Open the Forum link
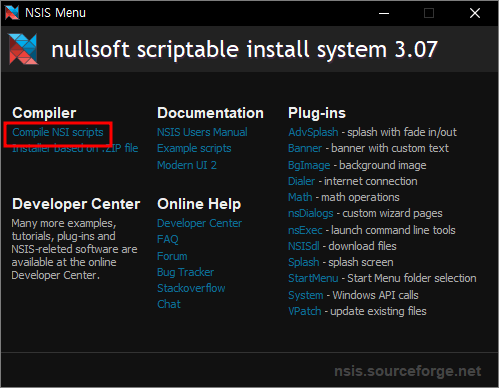Viewport: 499px width, 388px height. point(172,256)
